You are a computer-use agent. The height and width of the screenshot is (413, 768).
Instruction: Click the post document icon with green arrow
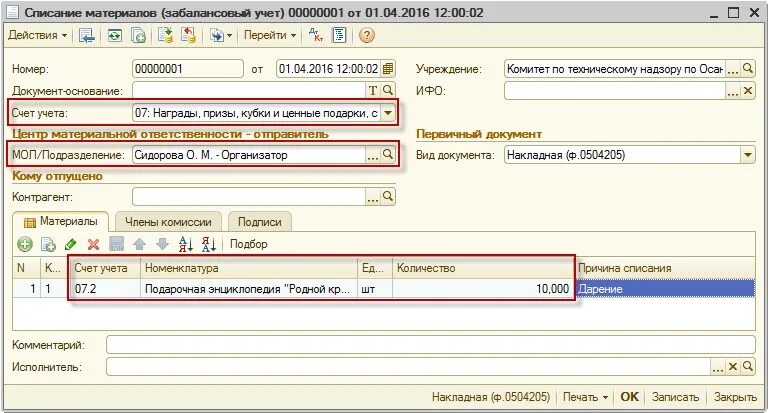coord(166,35)
